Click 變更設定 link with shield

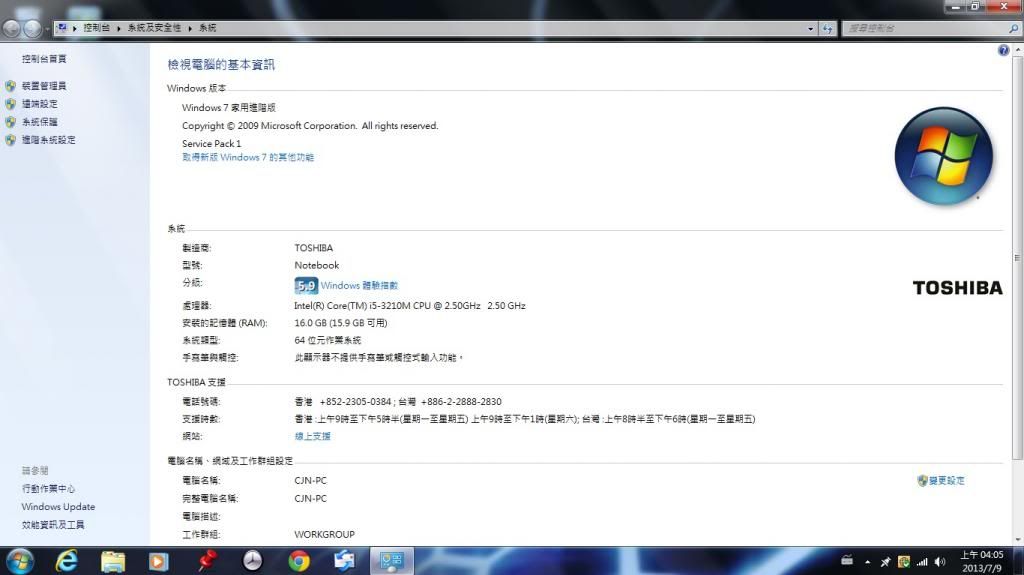(x=940, y=481)
